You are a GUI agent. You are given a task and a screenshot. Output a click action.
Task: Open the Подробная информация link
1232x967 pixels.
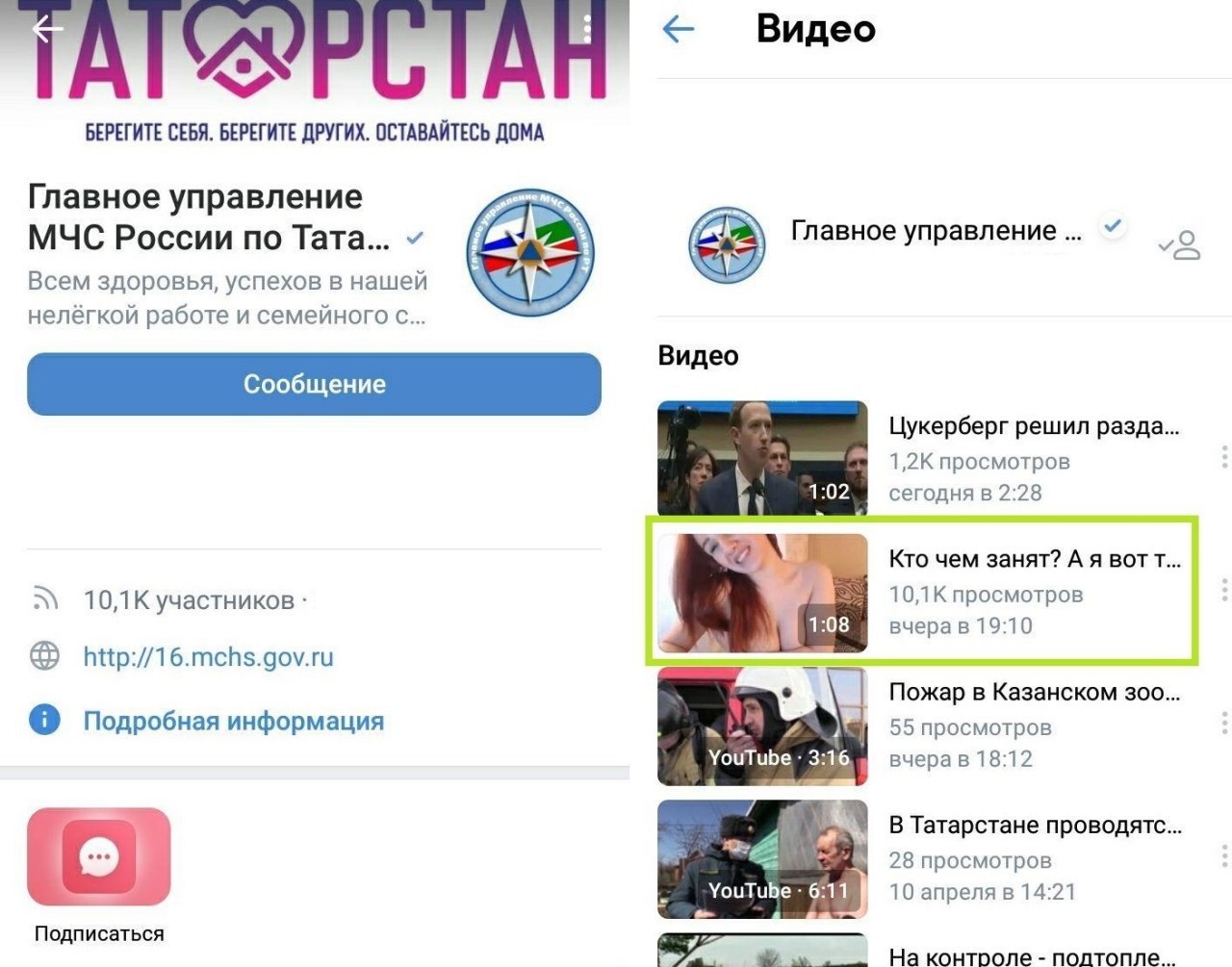coord(234,721)
